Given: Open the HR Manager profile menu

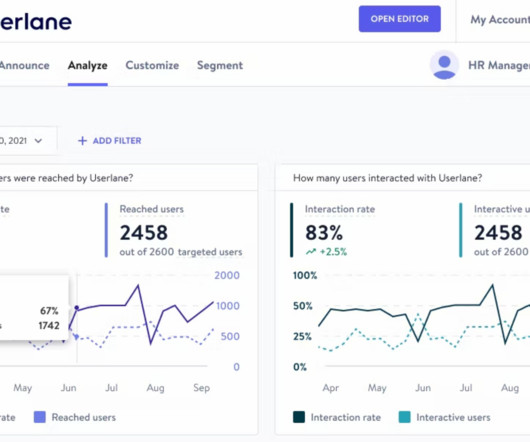Looking at the screenshot, I should coord(499,65).
